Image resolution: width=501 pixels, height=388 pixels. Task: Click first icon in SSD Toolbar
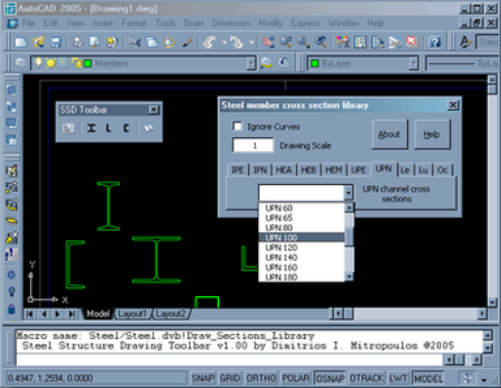[x=69, y=128]
